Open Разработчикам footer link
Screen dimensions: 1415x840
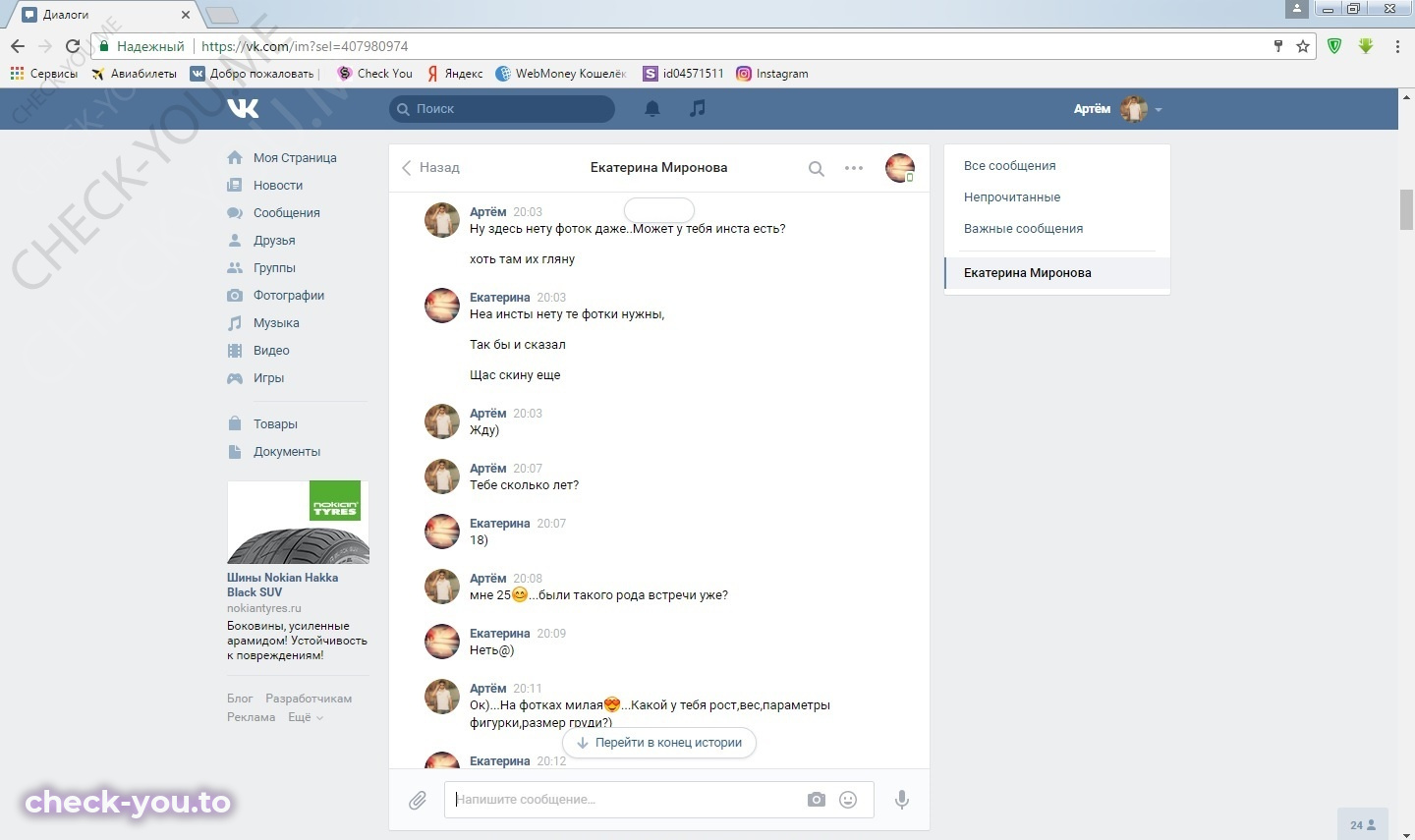(x=309, y=699)
